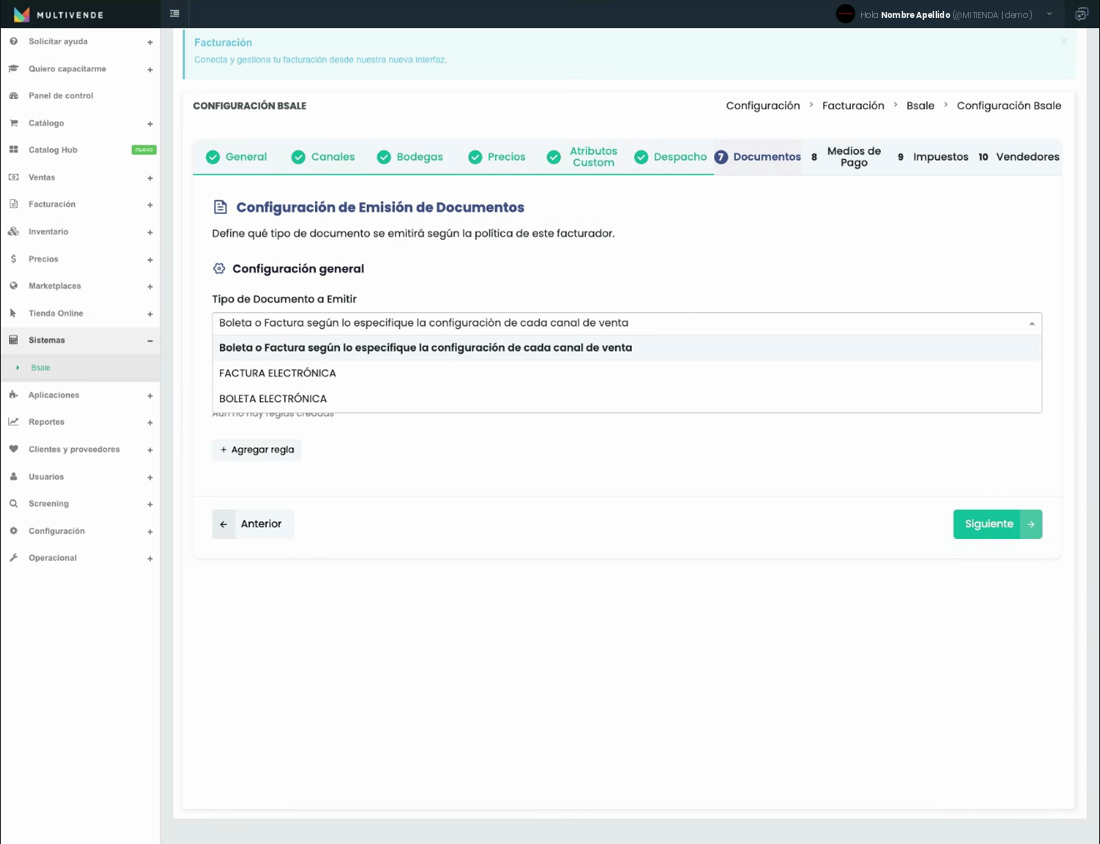Click the Screening magnifier icon
1100x844 pixels.
coord(13,504)
